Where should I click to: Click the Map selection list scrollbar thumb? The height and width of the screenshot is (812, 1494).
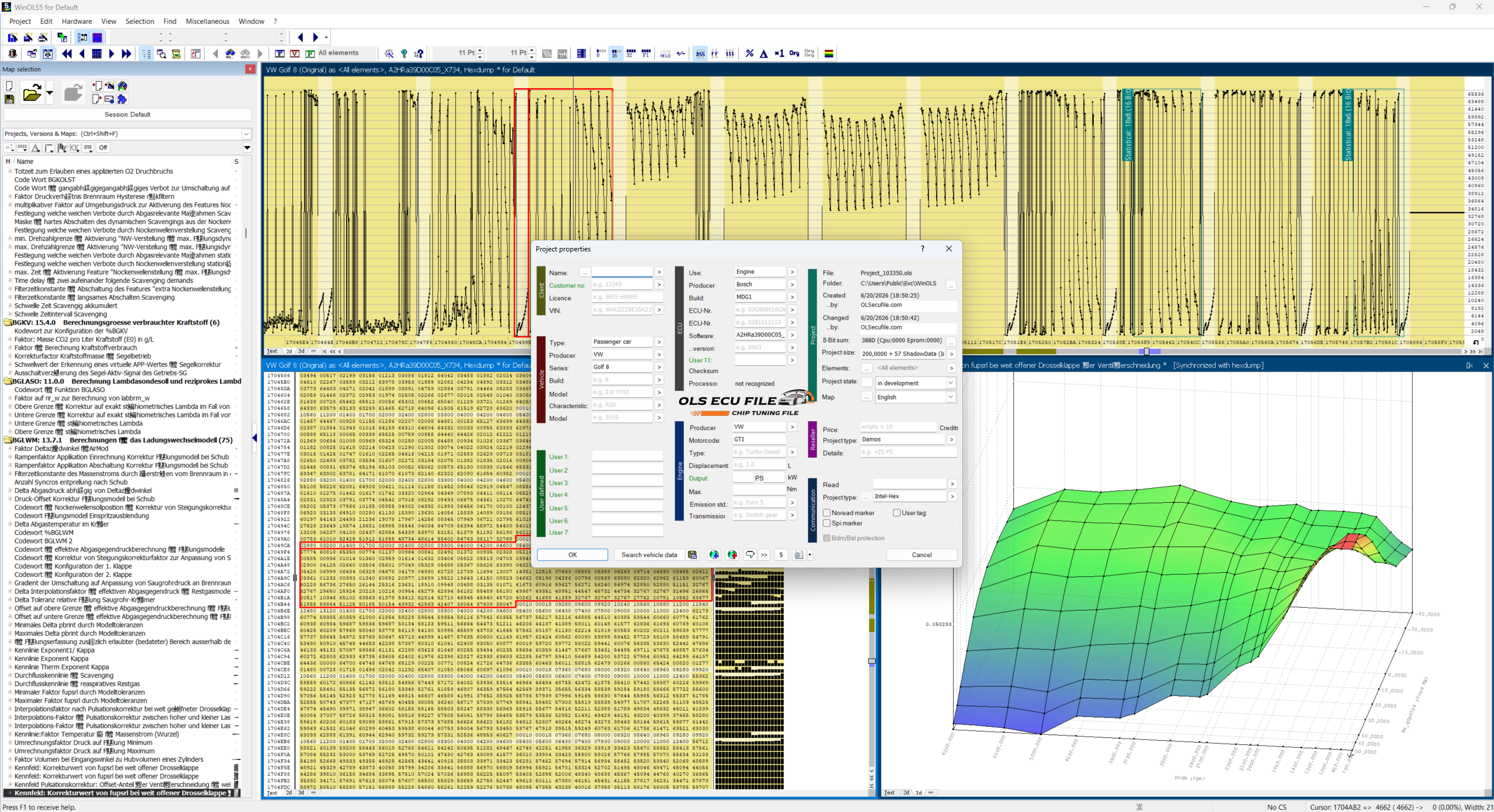point(246,233)
